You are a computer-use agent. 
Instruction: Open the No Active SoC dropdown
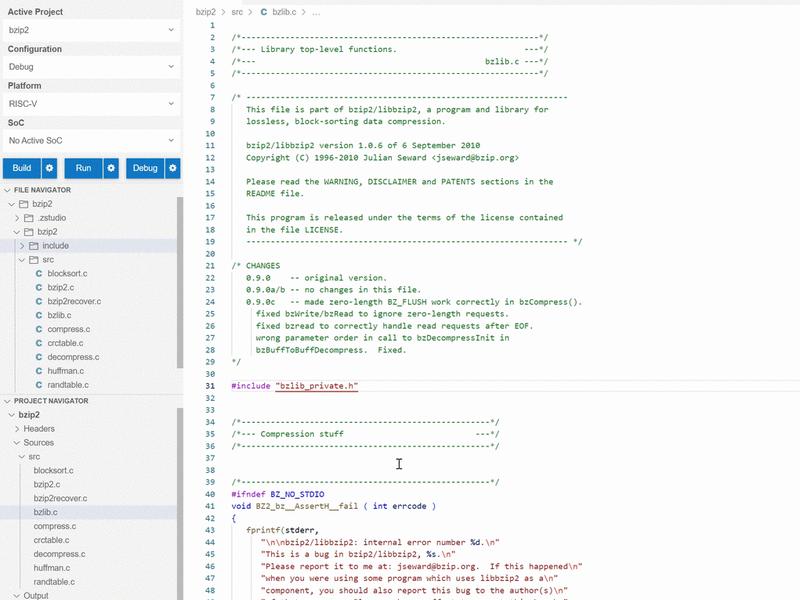[92, 140]
